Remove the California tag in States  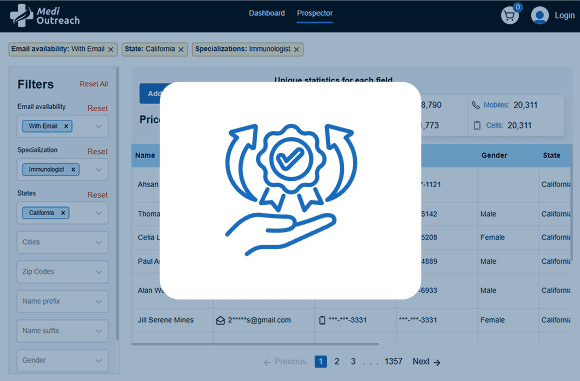pos(63,213)
